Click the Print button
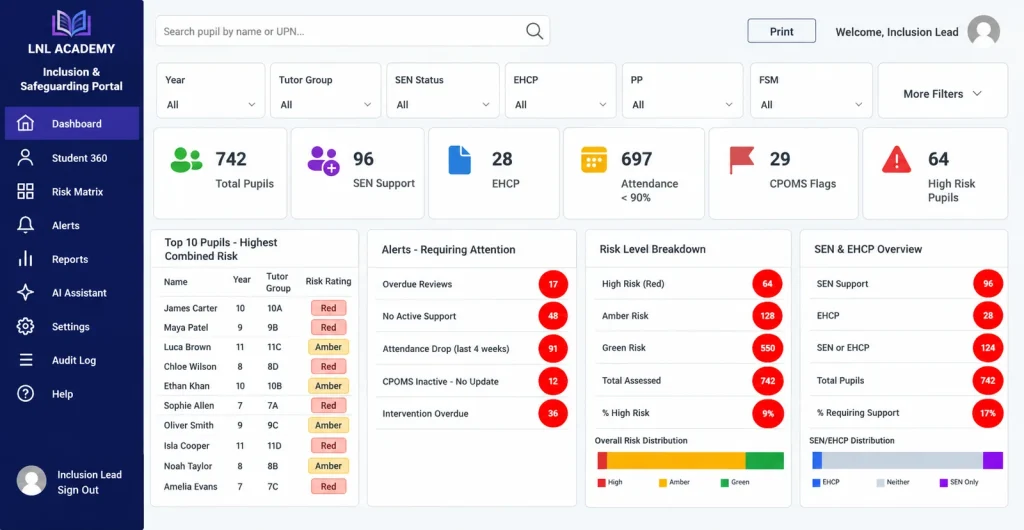This screenshot has width=1024, height=530. 782,31
